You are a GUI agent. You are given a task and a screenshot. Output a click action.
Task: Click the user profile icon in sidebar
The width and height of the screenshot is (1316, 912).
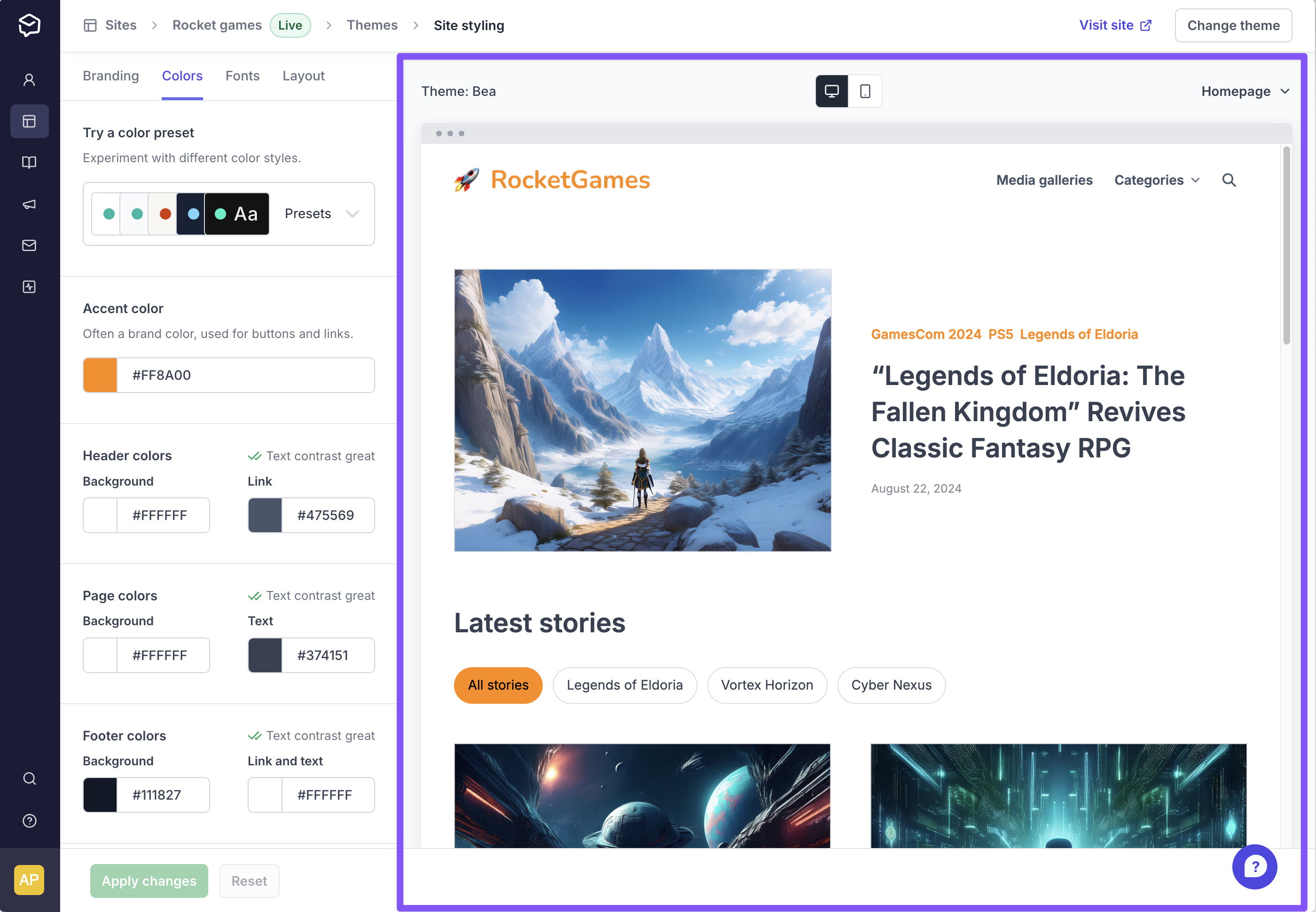click(29, 79)
